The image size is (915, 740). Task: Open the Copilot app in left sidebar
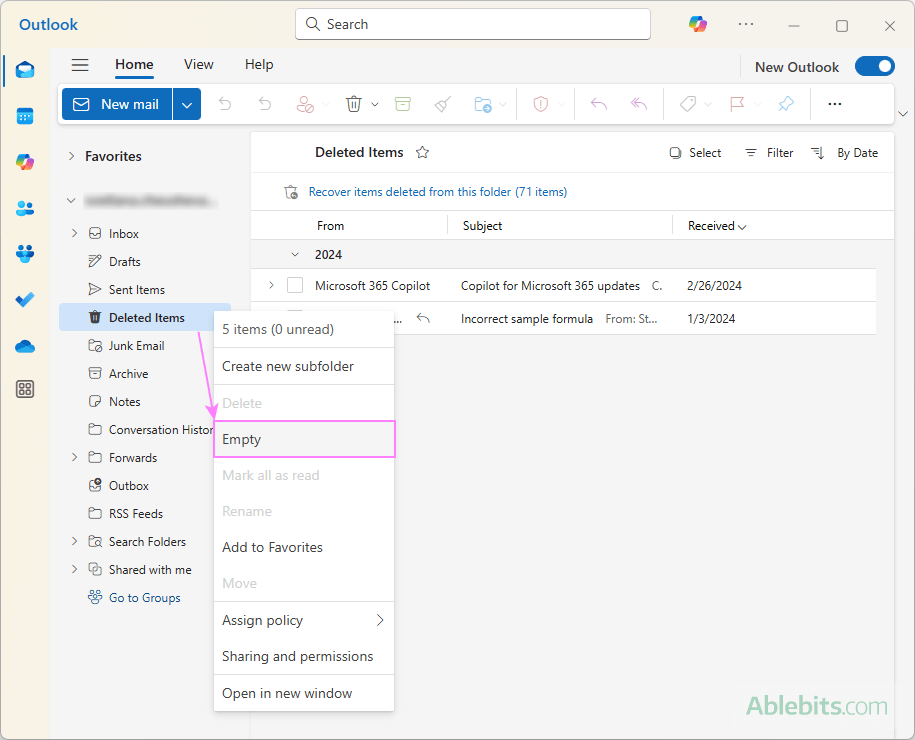click(x=25, y=162)
